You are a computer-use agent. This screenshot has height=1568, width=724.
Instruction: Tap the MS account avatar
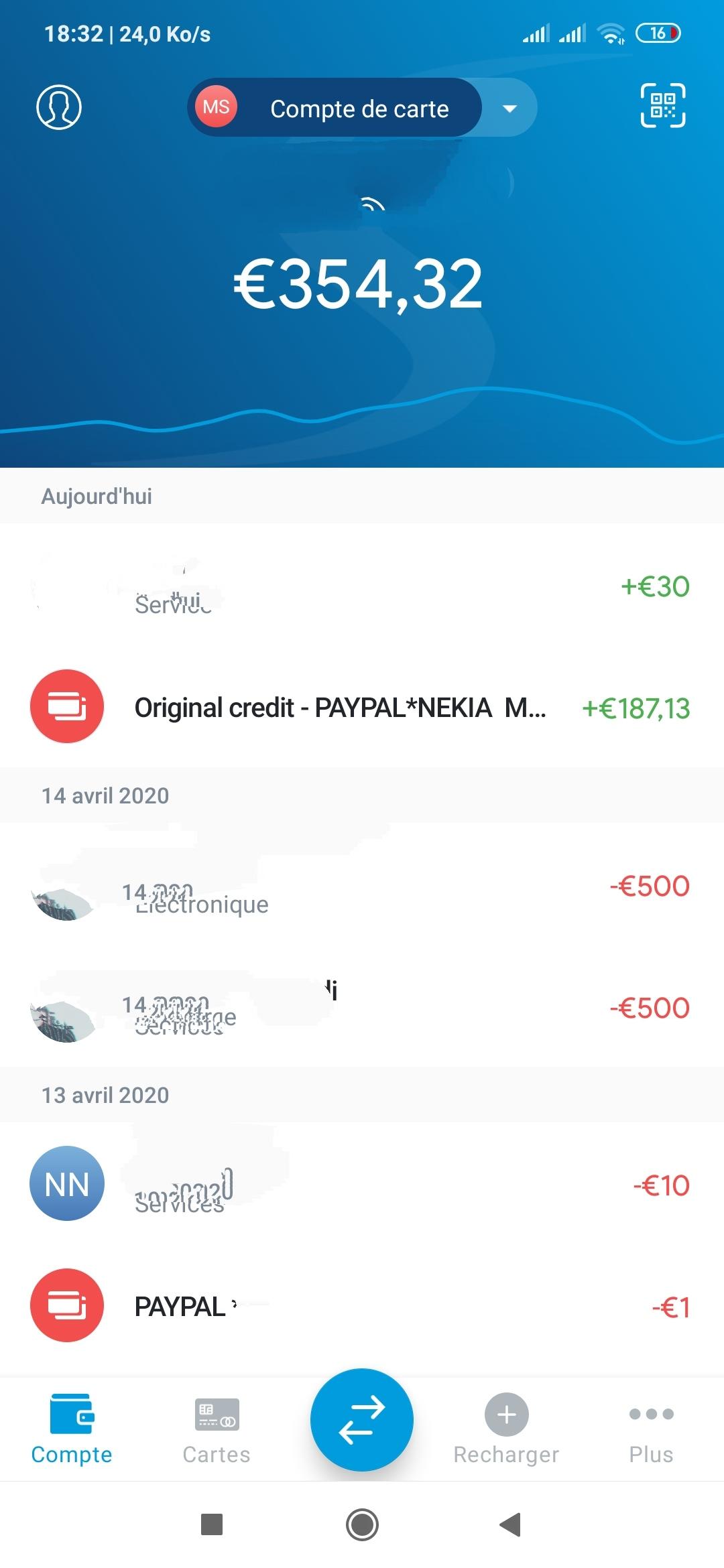click(216, 107)
